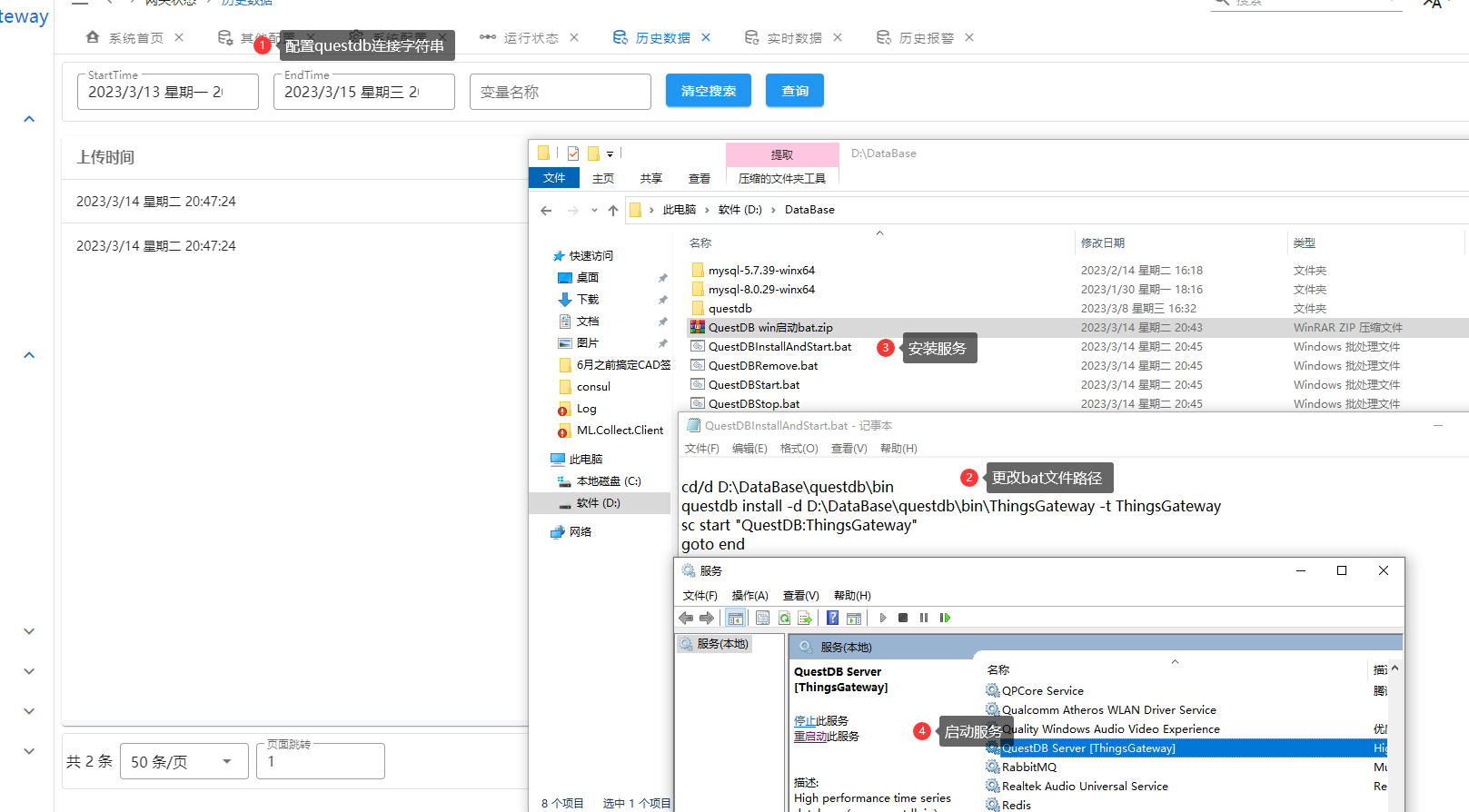Click the 变量名称 input field
This screenshot has width=1469, height=812.
click(x=560, y=92)
